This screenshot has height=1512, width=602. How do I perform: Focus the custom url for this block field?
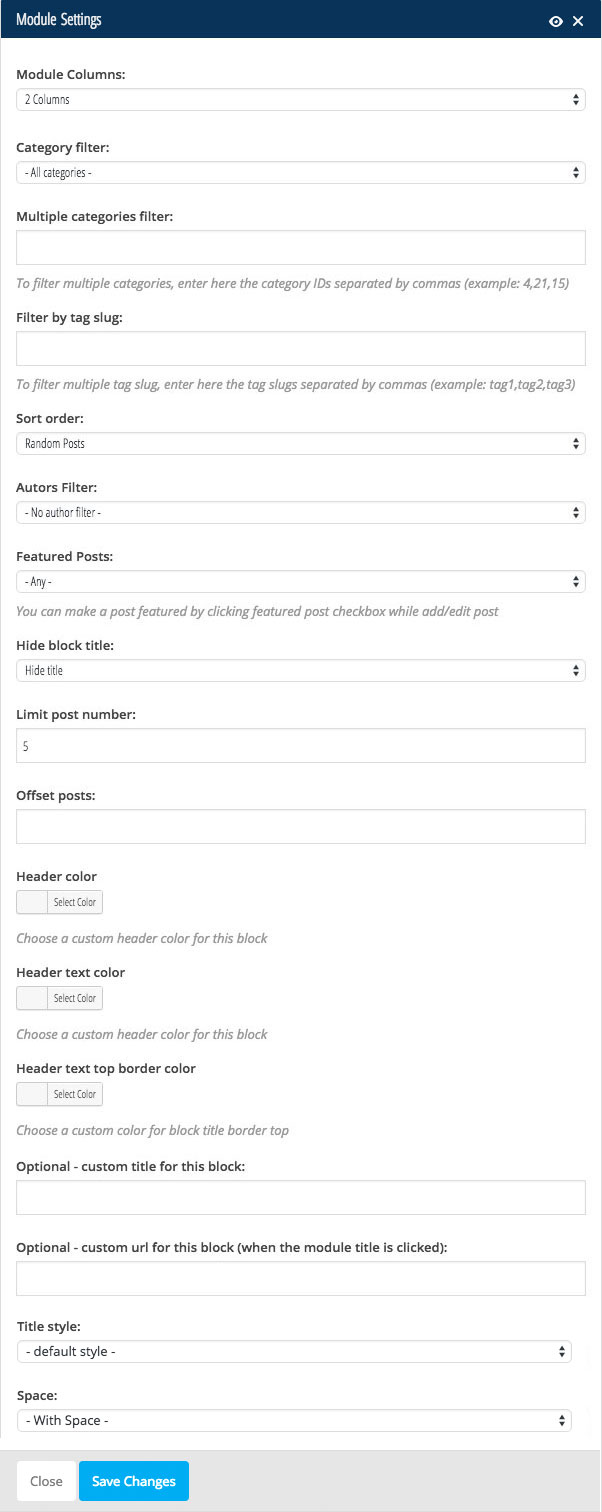pyautogui.click(x=301, y=1278)
